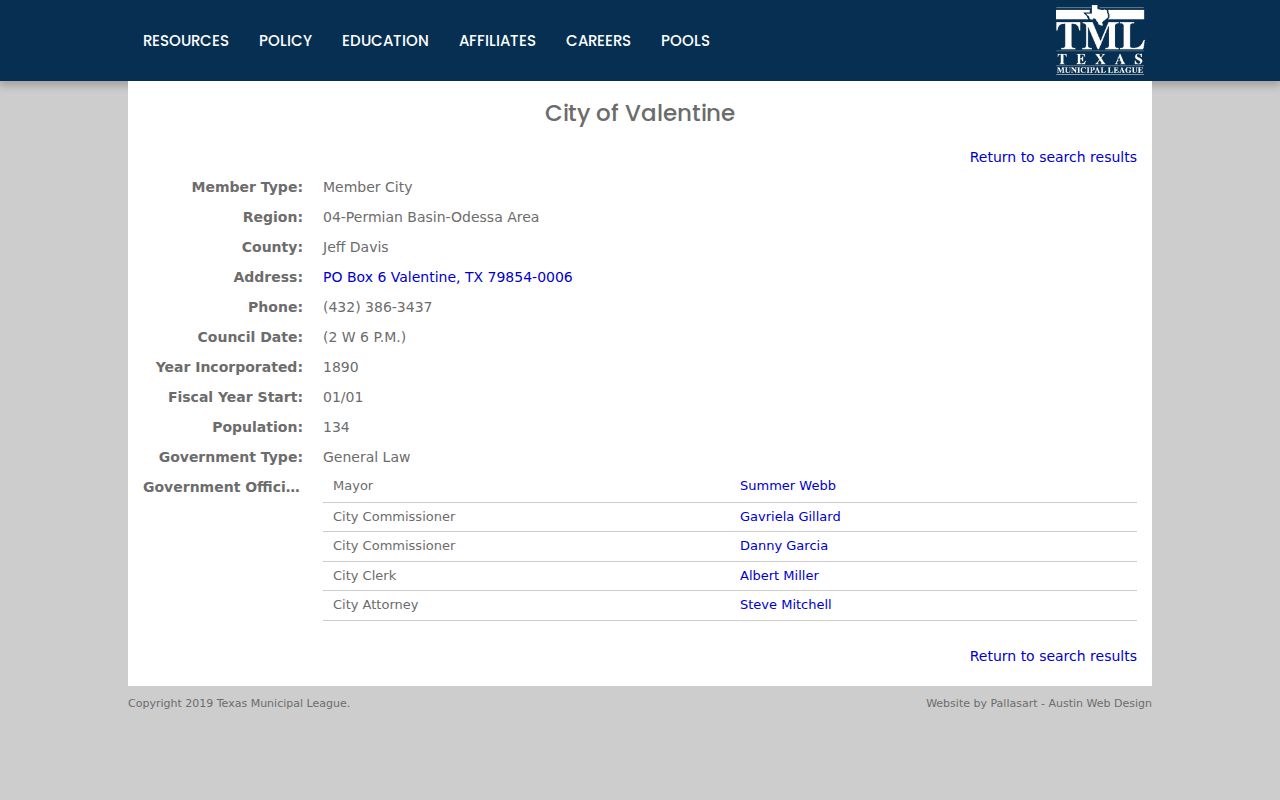The image size is (1280, 800).
Task: Click the General Law government type value
Action: pos(366,457)
